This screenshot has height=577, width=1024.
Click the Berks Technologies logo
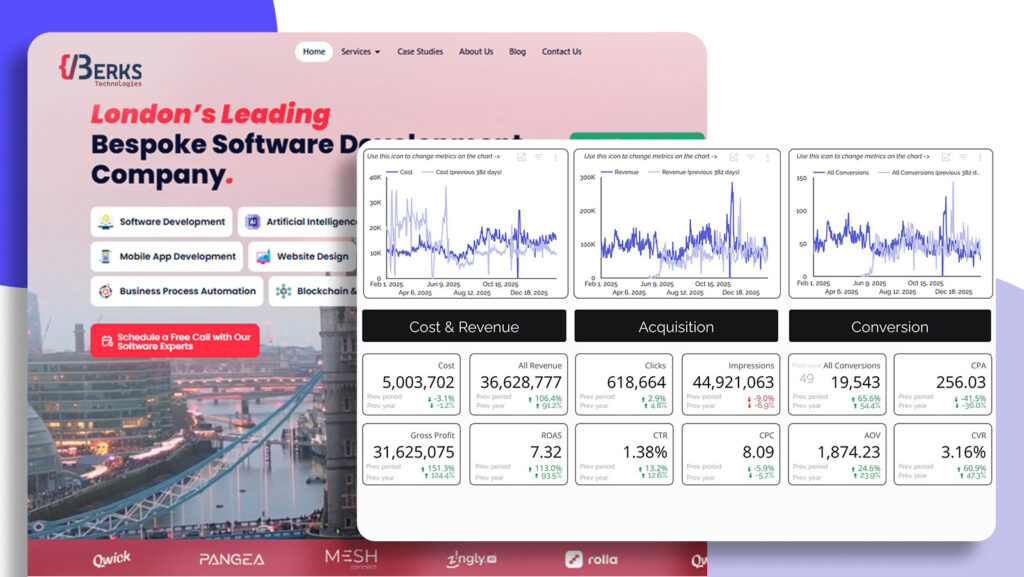pos(100,70)
